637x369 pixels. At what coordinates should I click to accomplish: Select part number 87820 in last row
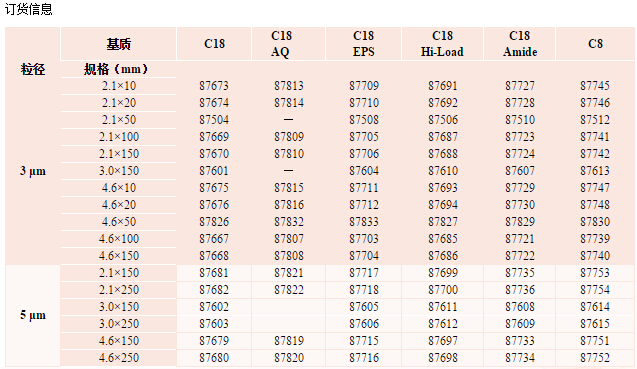[x=288, y=358]
